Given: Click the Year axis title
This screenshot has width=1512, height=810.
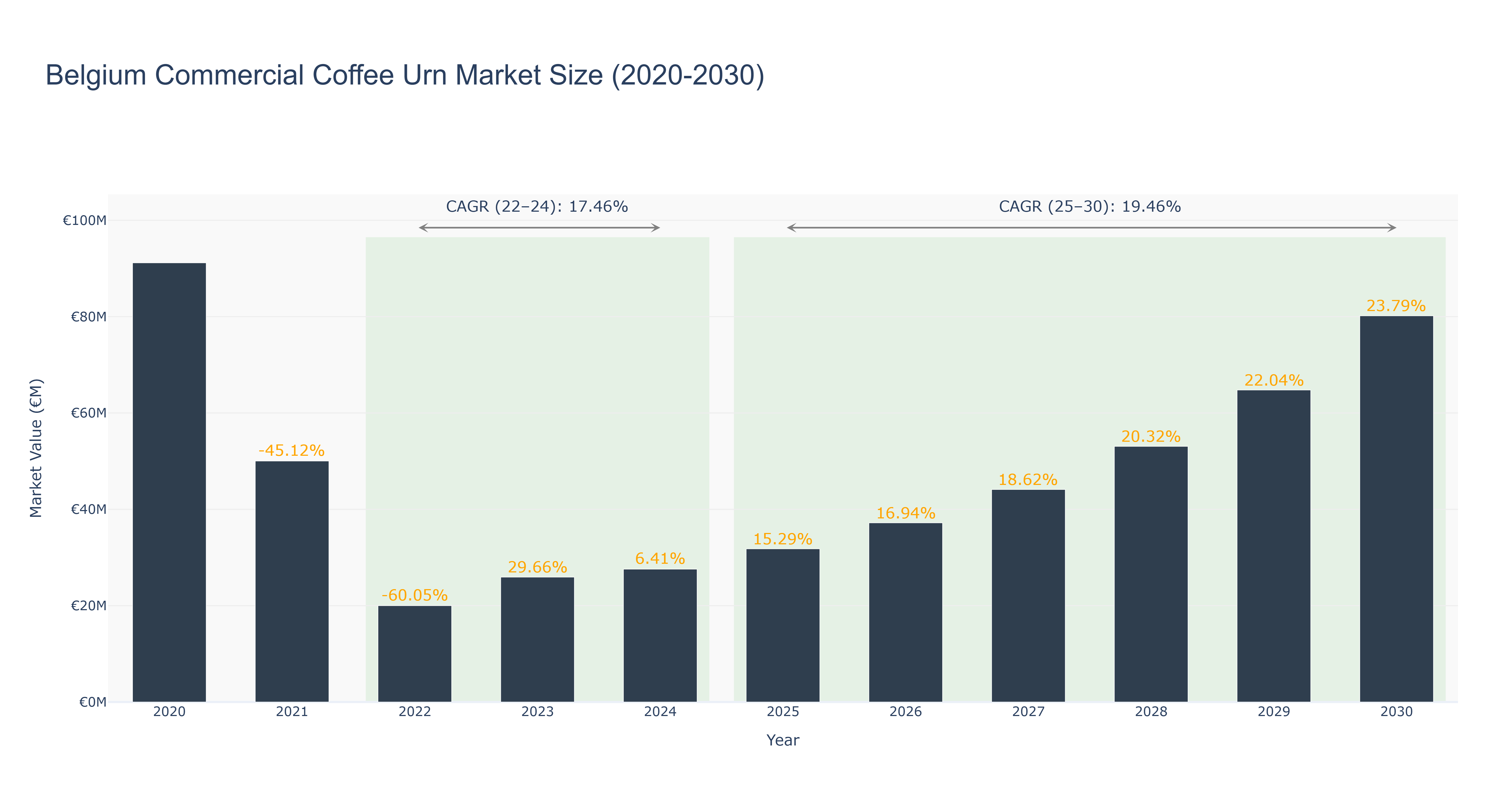Looking at the screenshot, I should (x=782, y=740).
